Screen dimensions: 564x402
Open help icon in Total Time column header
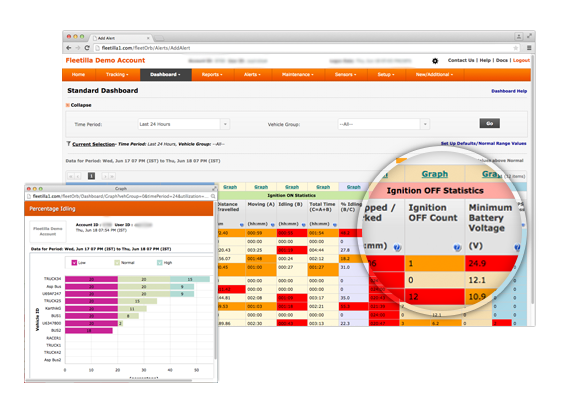[x=335, y=225]
